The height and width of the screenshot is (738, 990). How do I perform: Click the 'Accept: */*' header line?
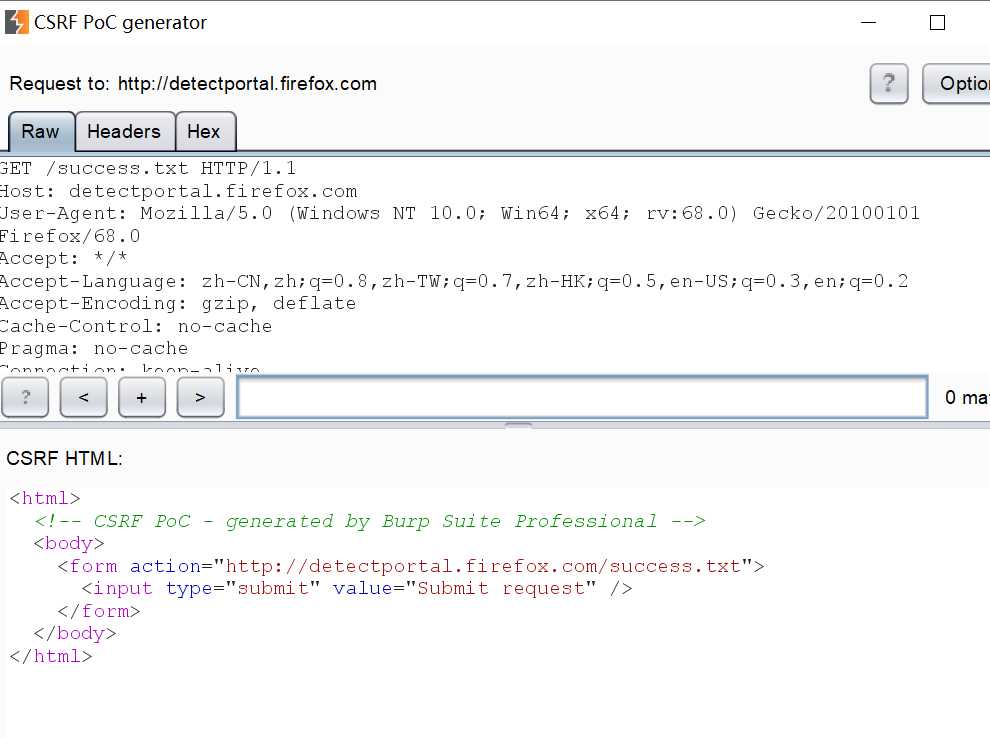pyautogui.click(x=64, y=258)
